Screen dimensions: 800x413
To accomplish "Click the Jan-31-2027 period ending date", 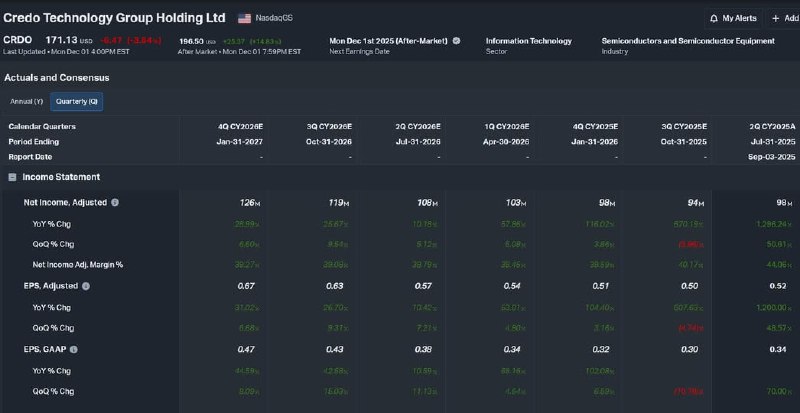I will click(240, 142).
